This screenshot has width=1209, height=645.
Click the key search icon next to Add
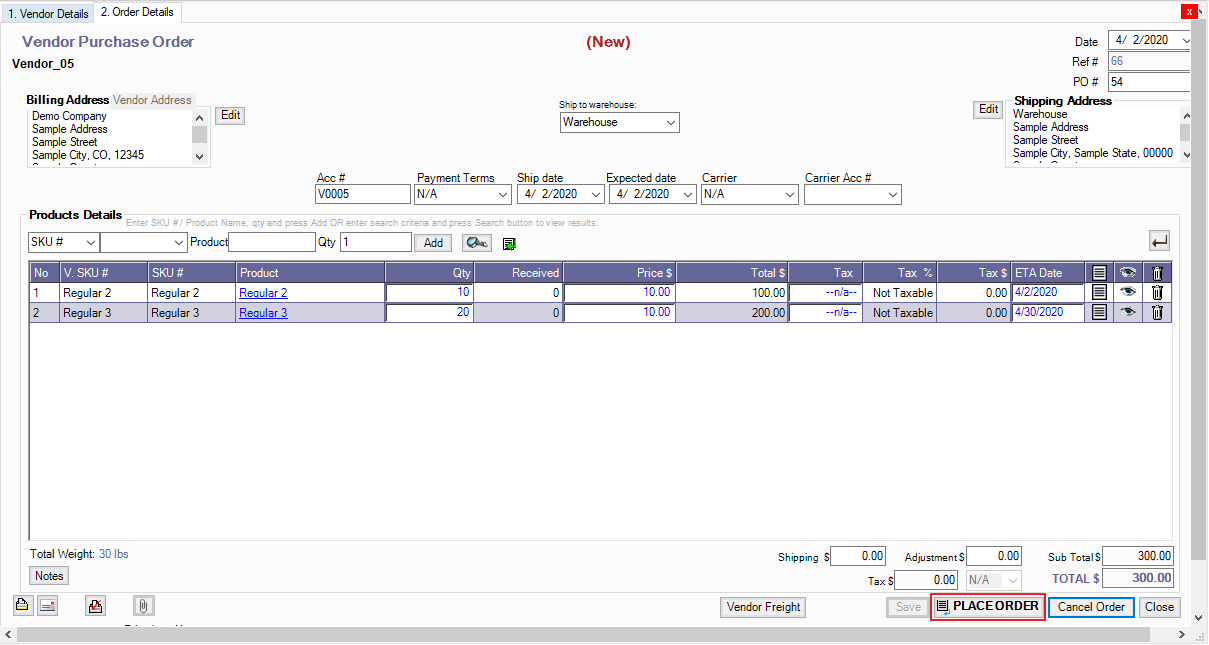(x=476, y=243)
